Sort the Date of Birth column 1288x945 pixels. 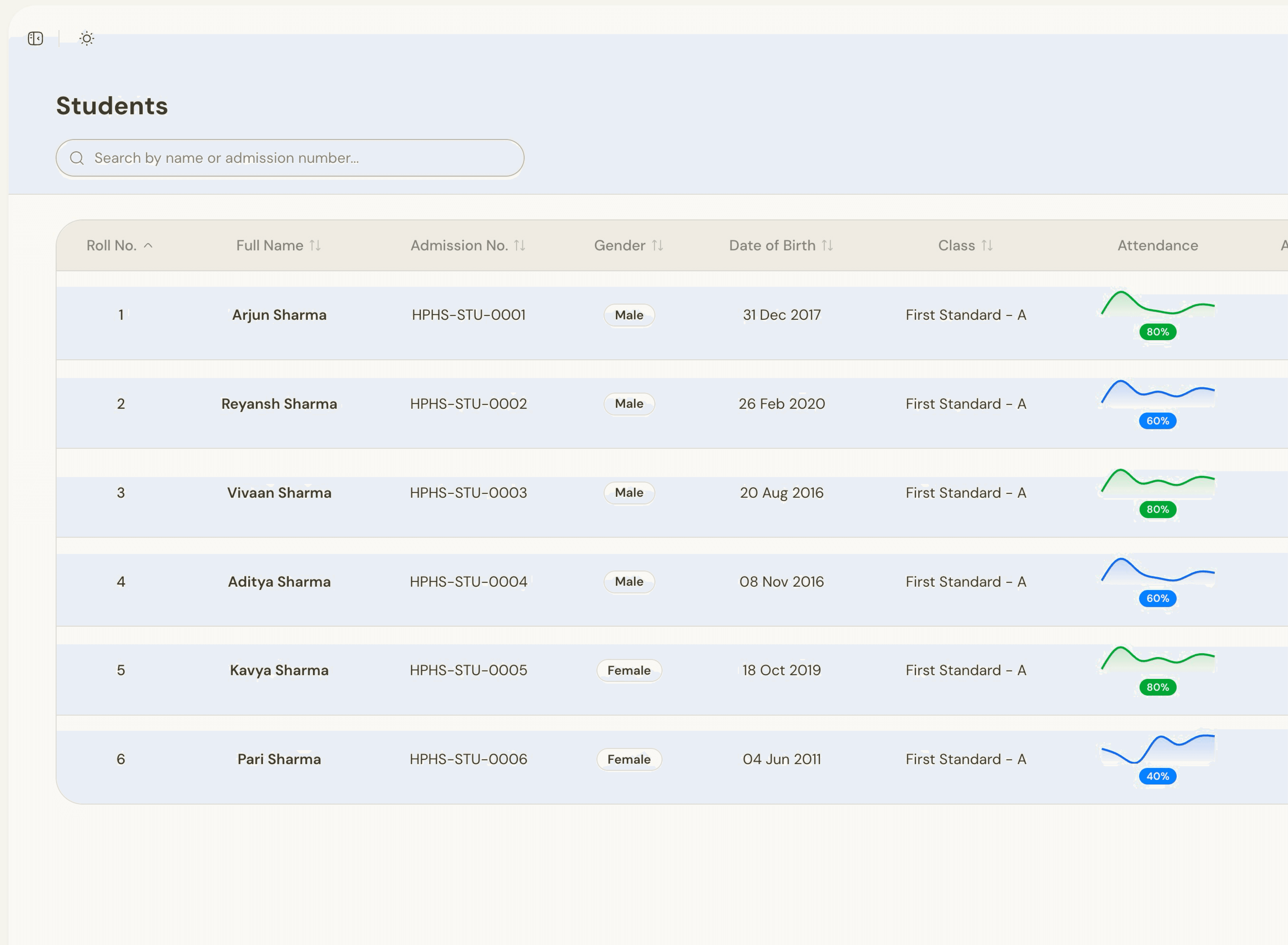pos(827,245)
